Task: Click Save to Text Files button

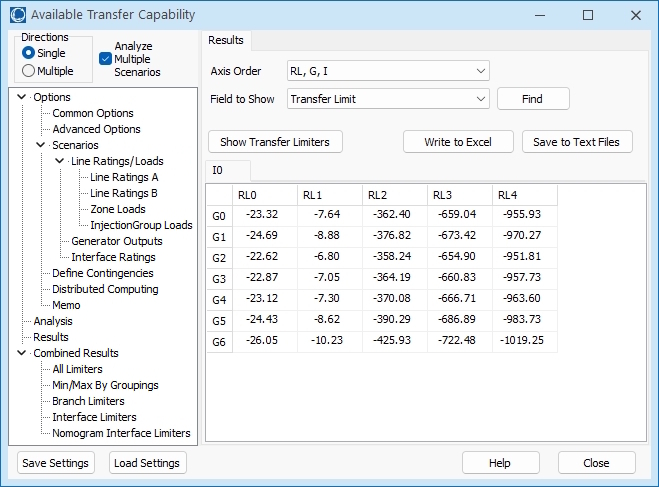Action: [576, 142]
